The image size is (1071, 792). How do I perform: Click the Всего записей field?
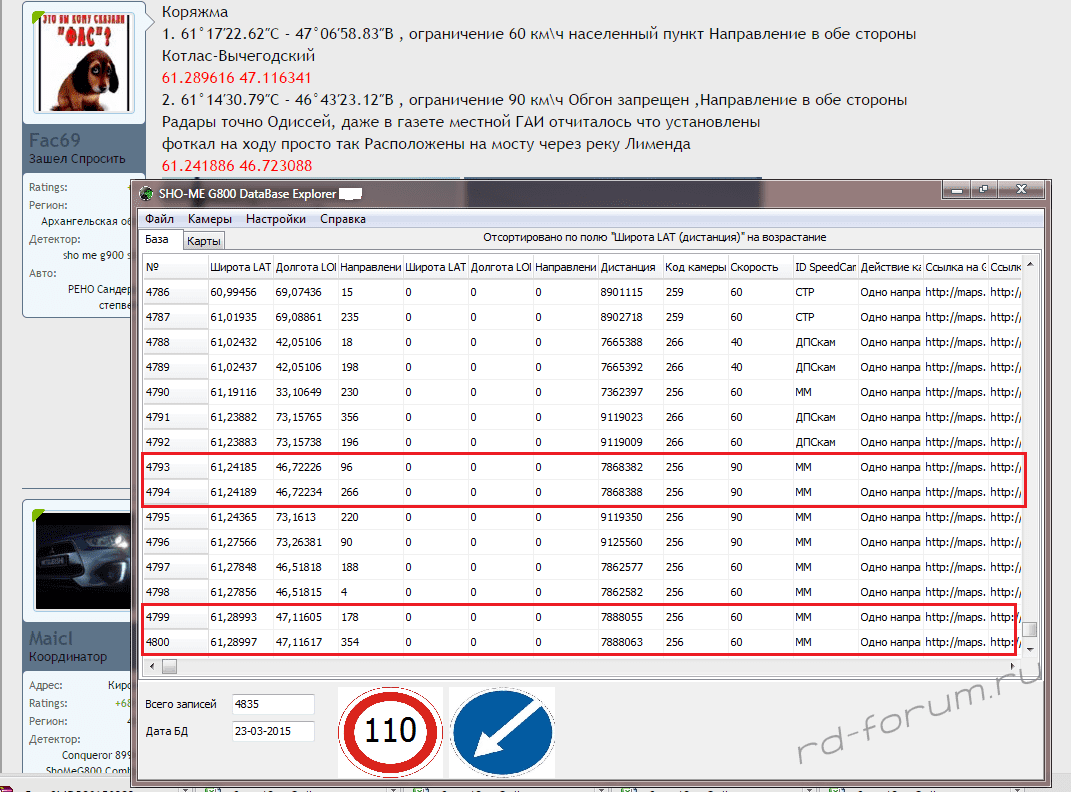pyautogui.click(x=273, y=704)
